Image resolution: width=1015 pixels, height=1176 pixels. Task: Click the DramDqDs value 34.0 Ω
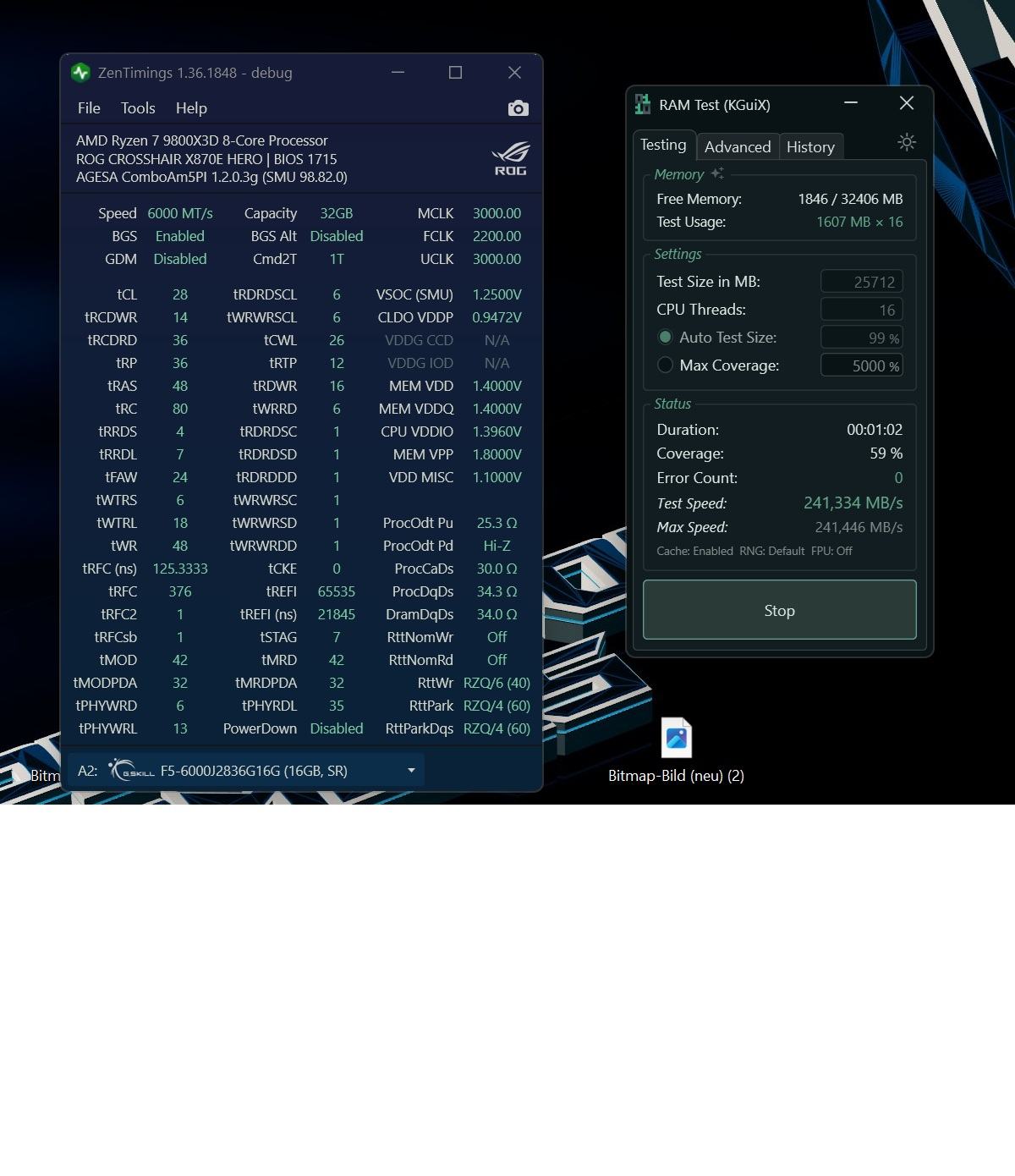(497, 614)
